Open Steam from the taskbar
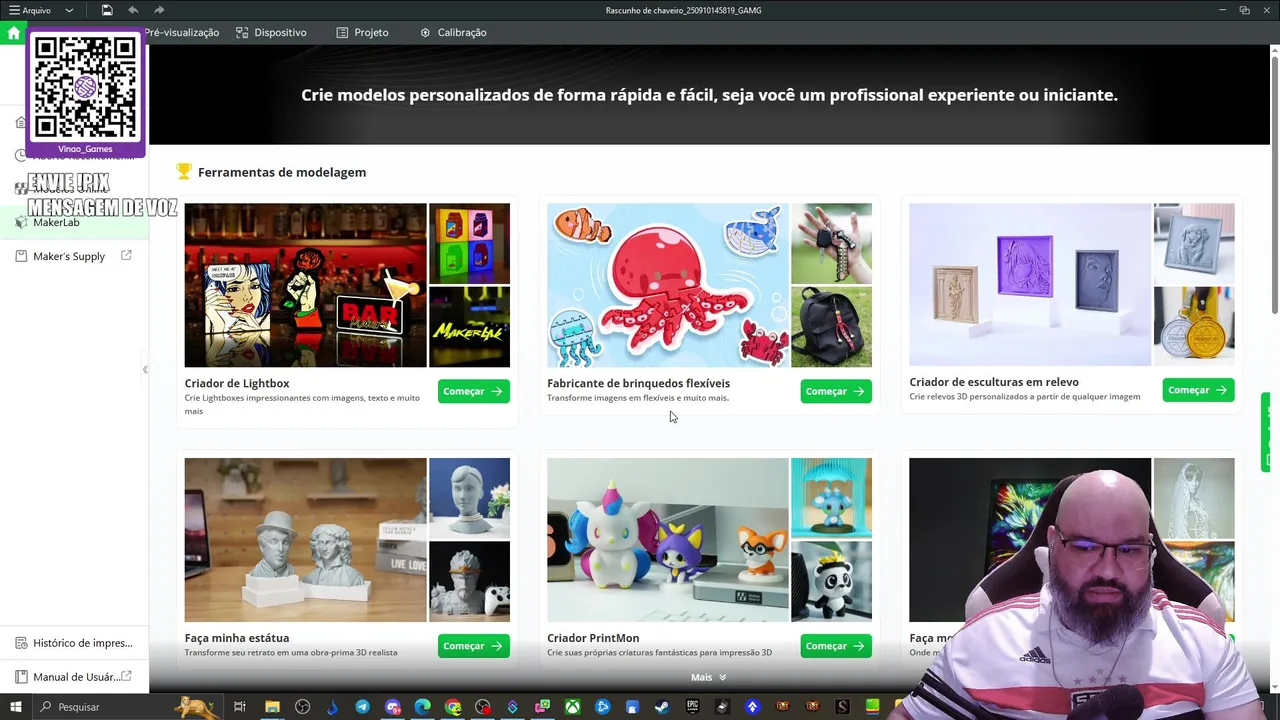 pos(662,707)
